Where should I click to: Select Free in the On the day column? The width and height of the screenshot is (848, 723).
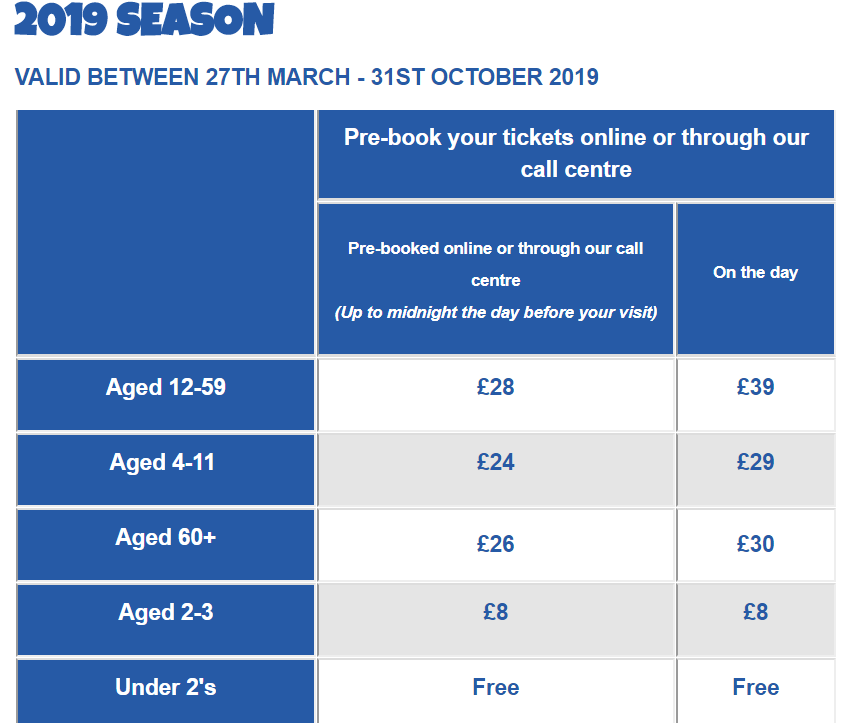[x=755, y=687]
